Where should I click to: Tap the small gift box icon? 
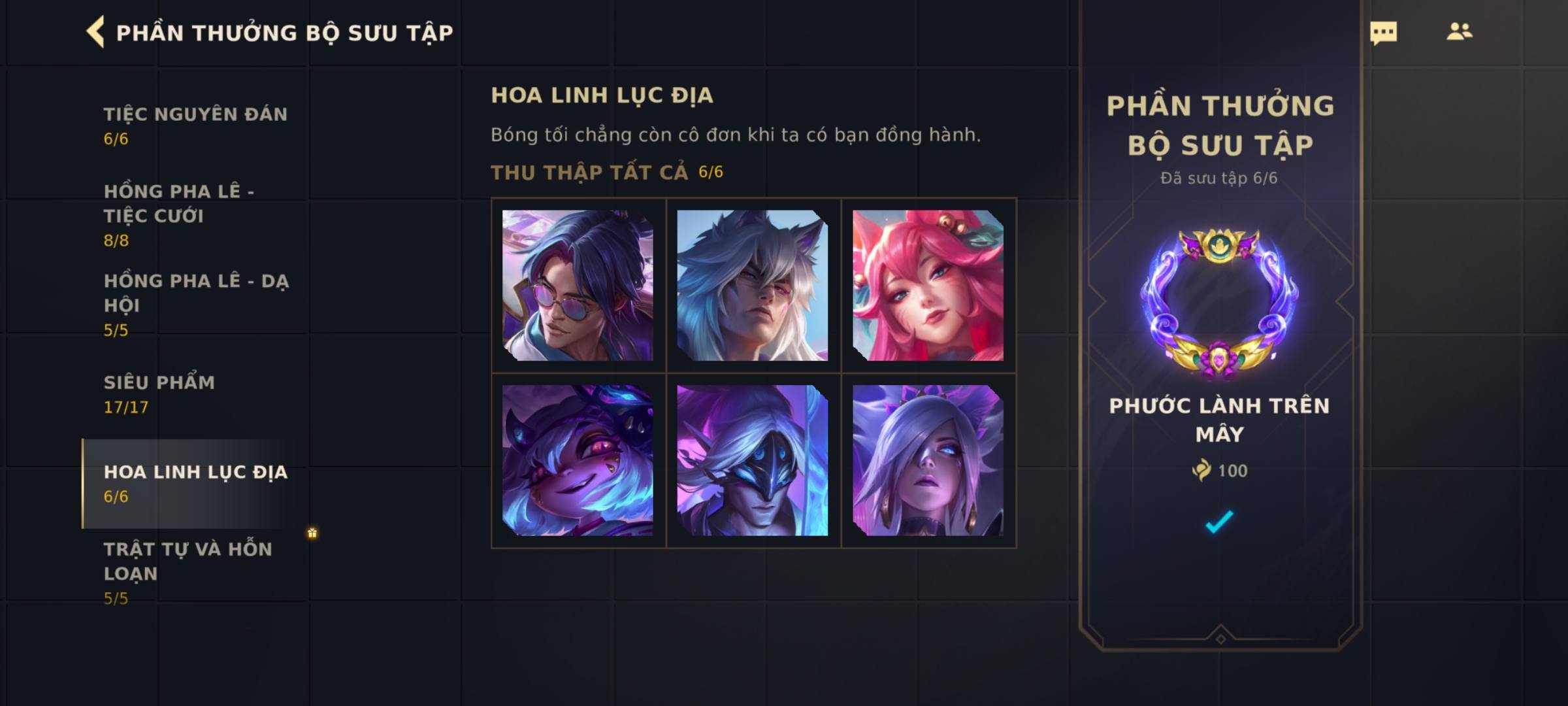tap(312, 533)
